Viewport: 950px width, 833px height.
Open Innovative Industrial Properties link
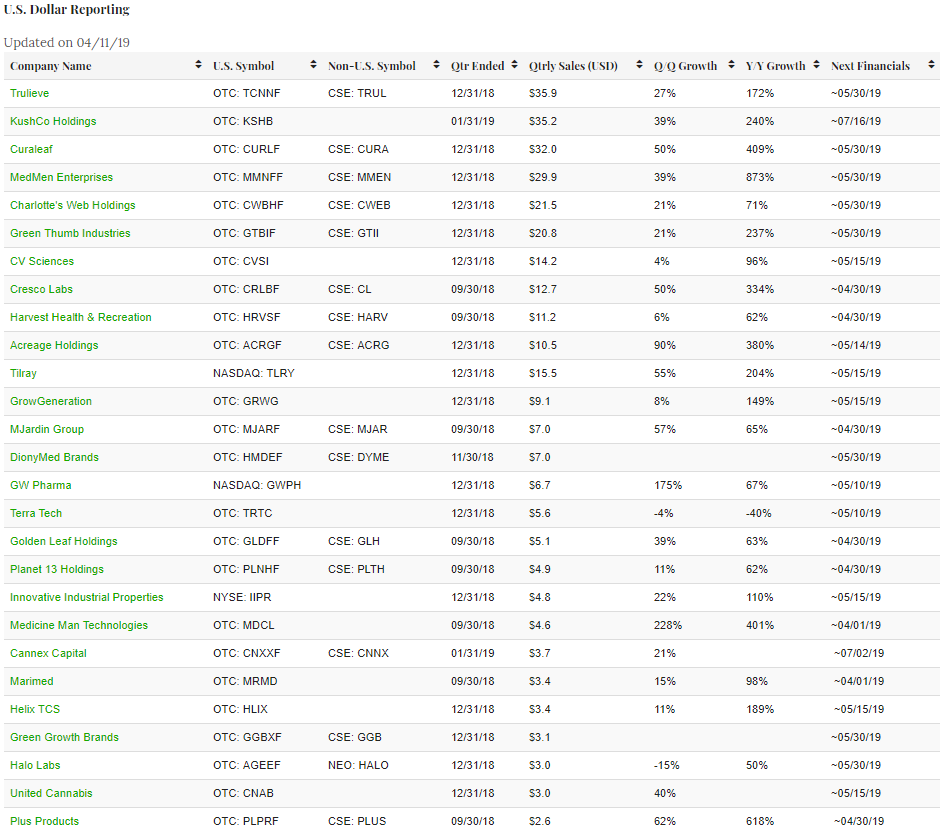(86, 597)
